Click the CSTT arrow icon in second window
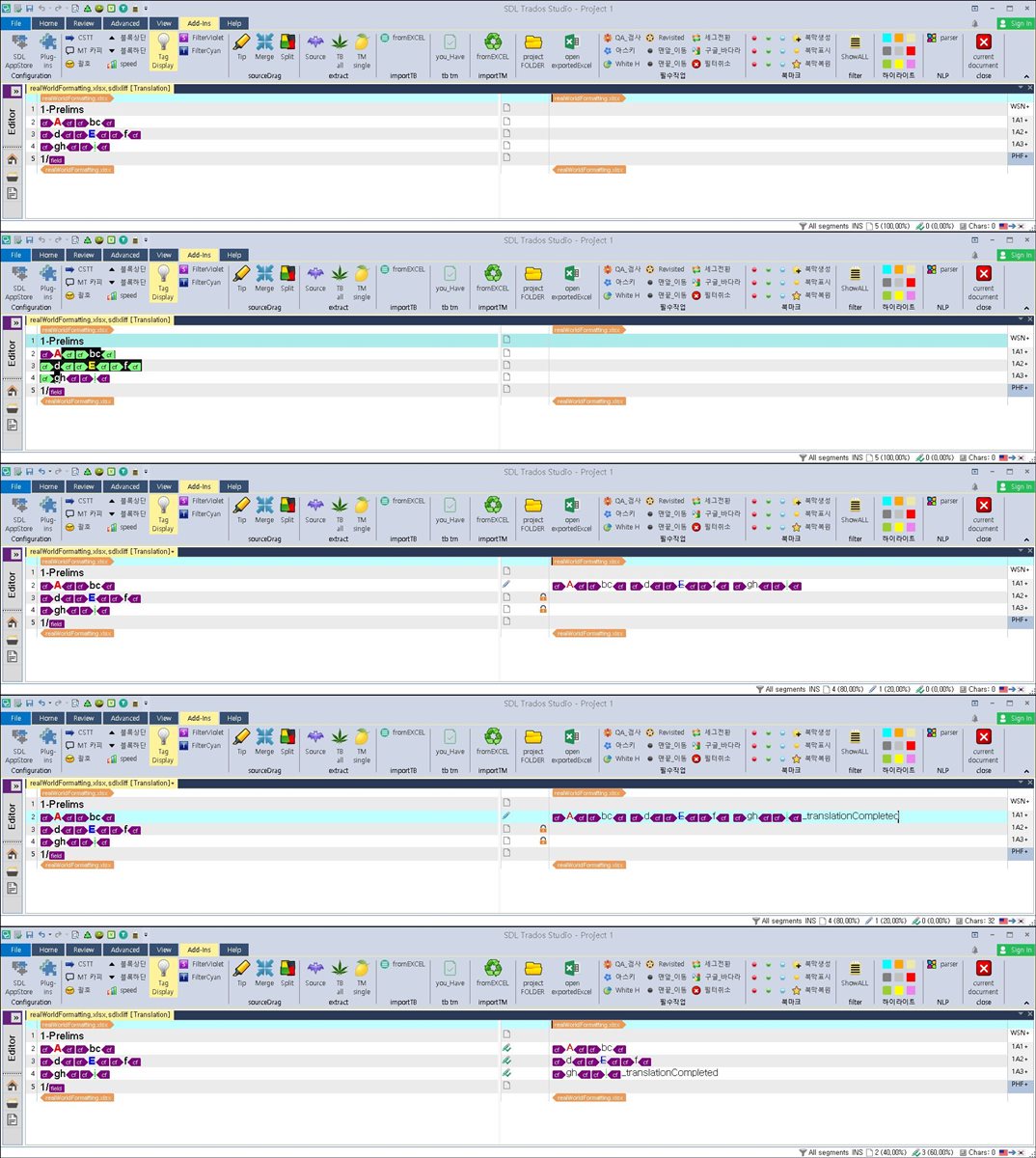1036x1158 pixels. [x=79, y=270]
